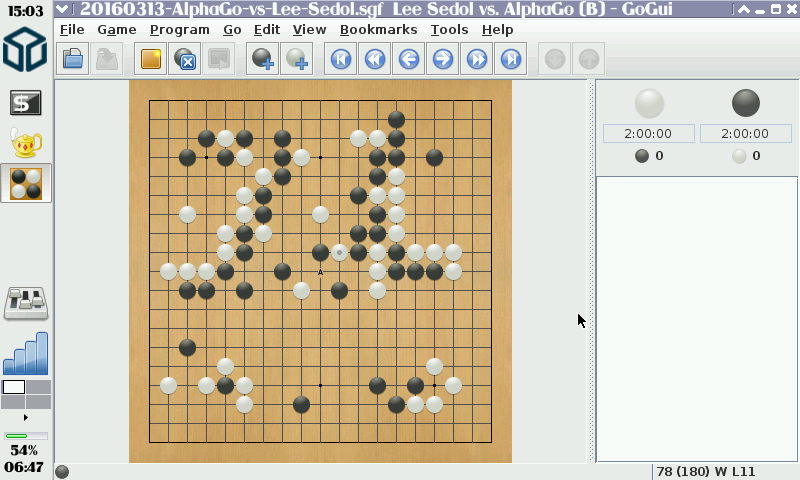This screenshot has height=480, width=800.
Task: Click the black player clock field
Action: coord(745,134)
